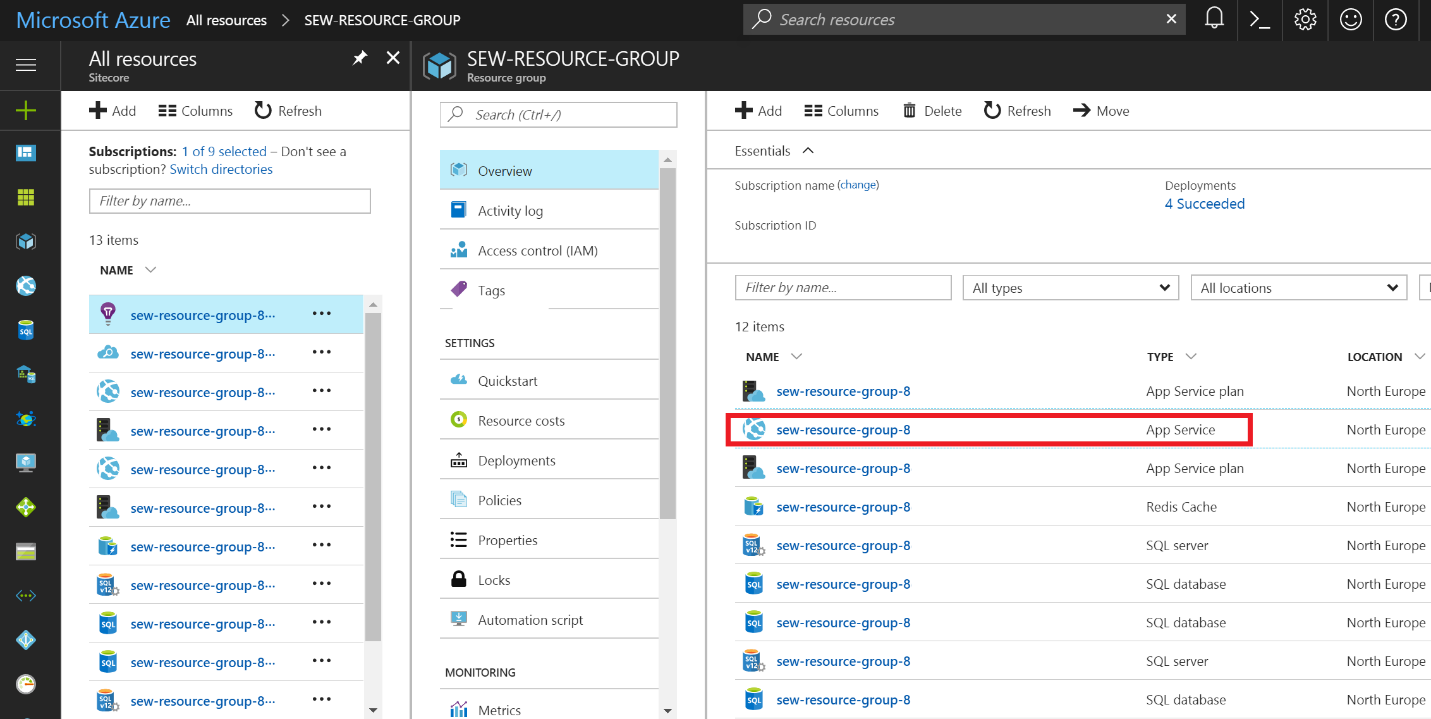The height and width of the screenshot is (719, 1431).
Task: Open the Notifications bell icon
Action: [1214, 19]
